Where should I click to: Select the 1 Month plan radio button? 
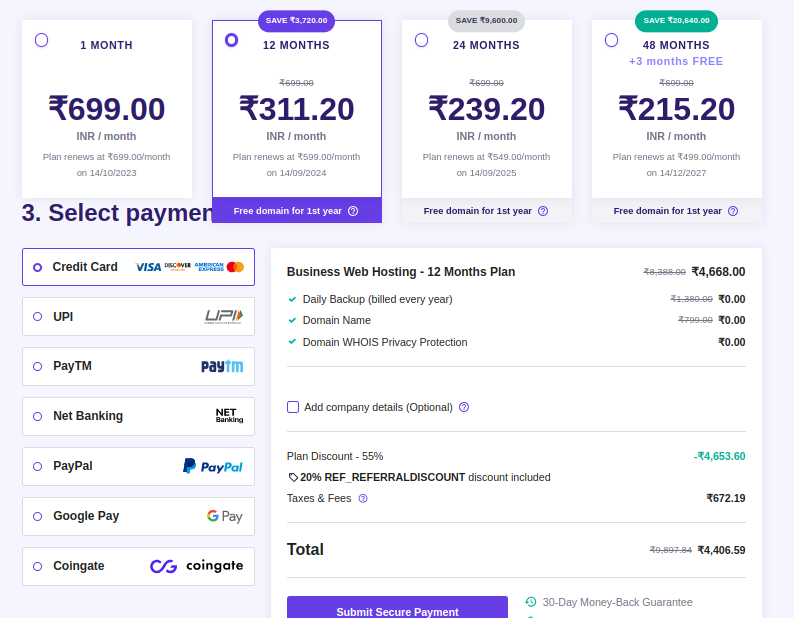pyautogui.click(x=41, y=40)
